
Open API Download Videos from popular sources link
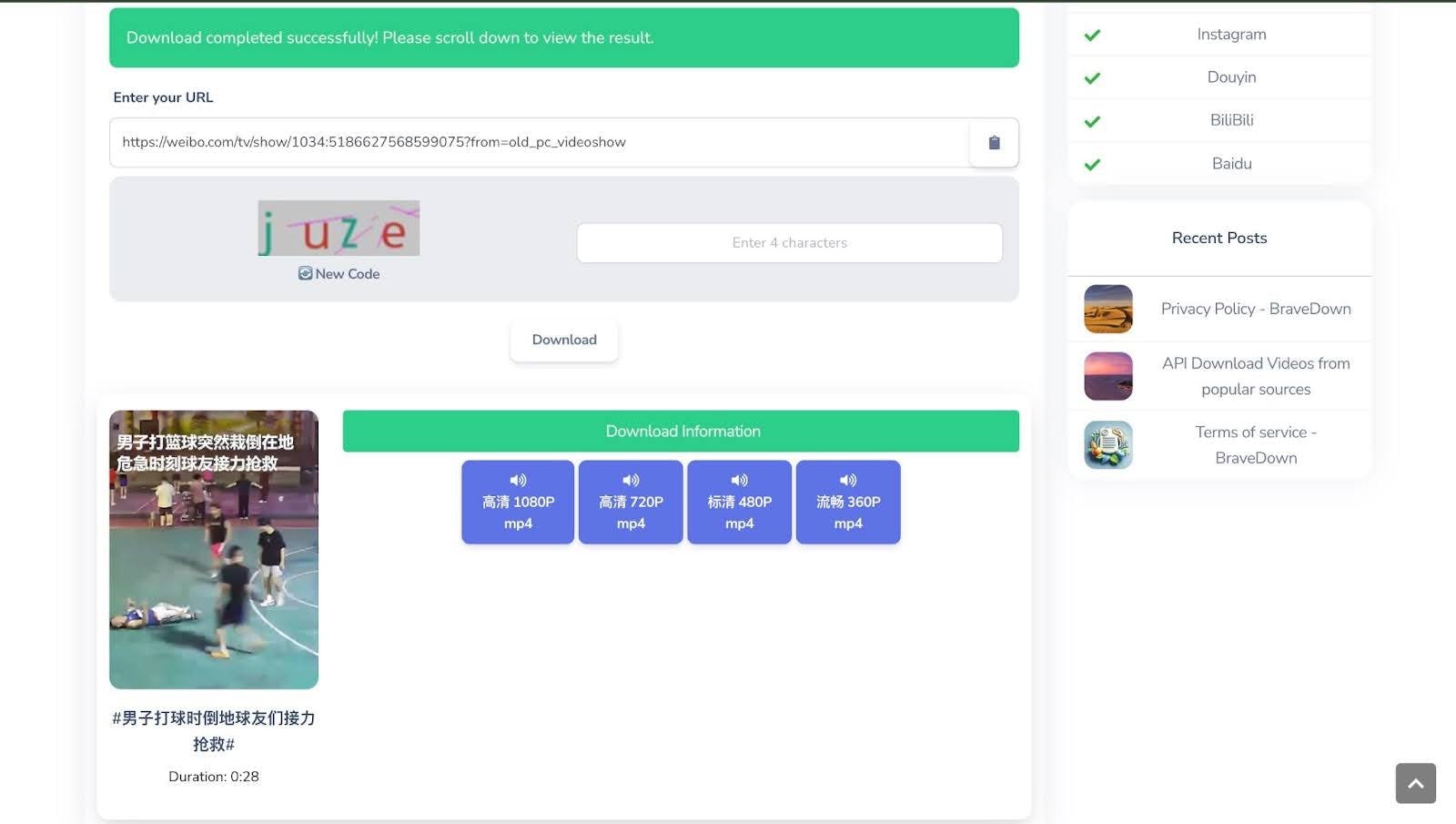[1256, 376]
